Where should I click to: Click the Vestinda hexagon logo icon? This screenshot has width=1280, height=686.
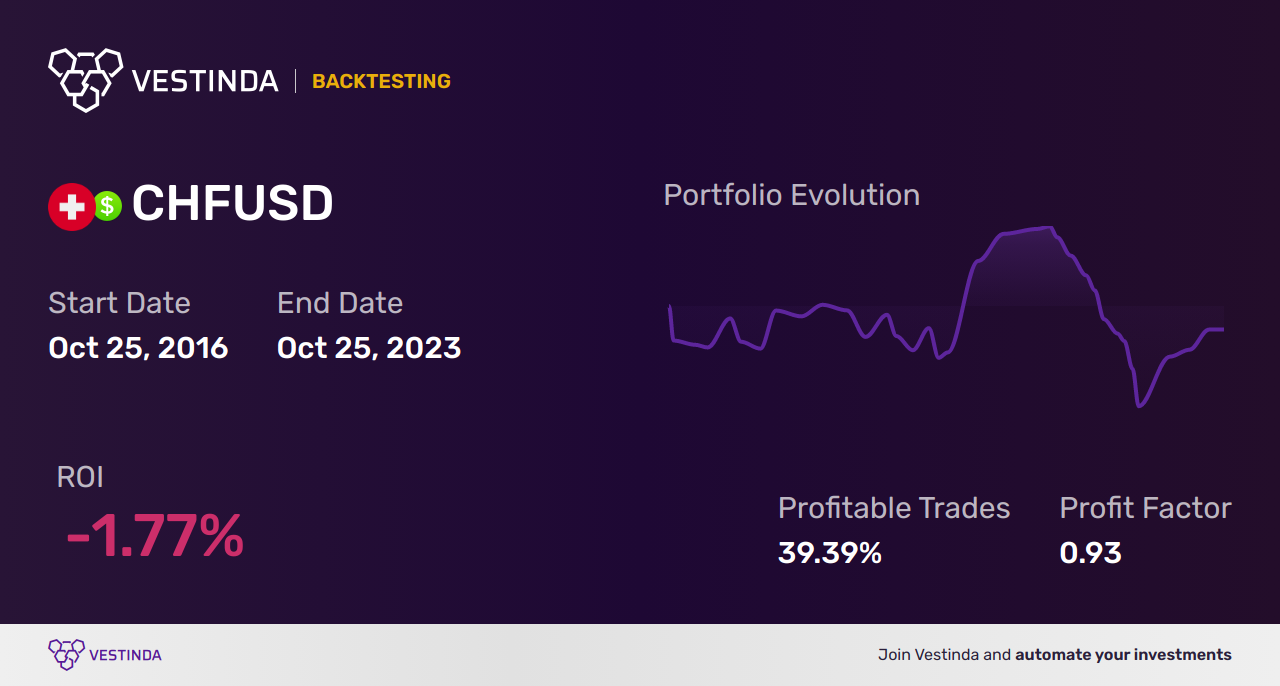point(85,78)
